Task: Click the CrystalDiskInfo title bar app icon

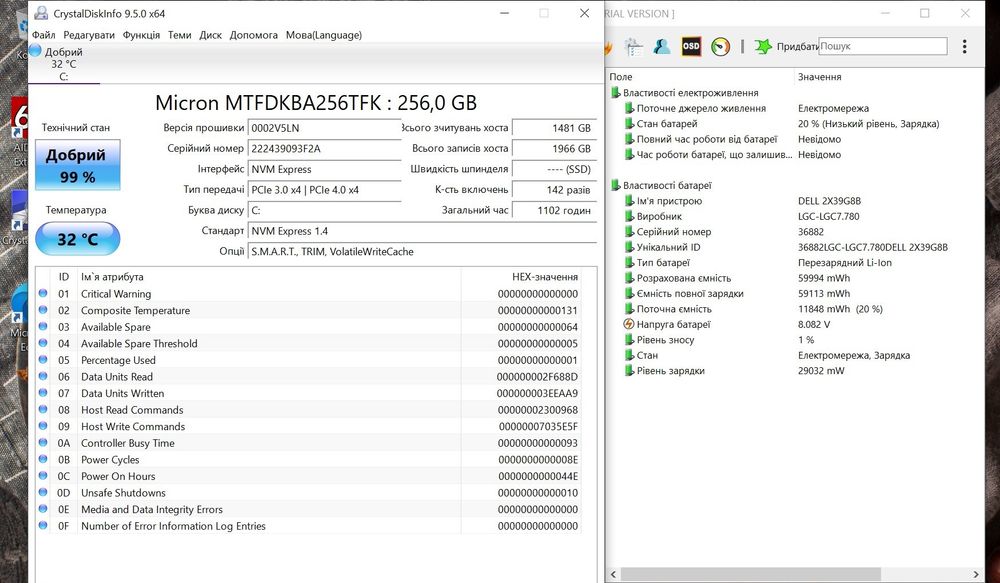Action: pos(41,13)
